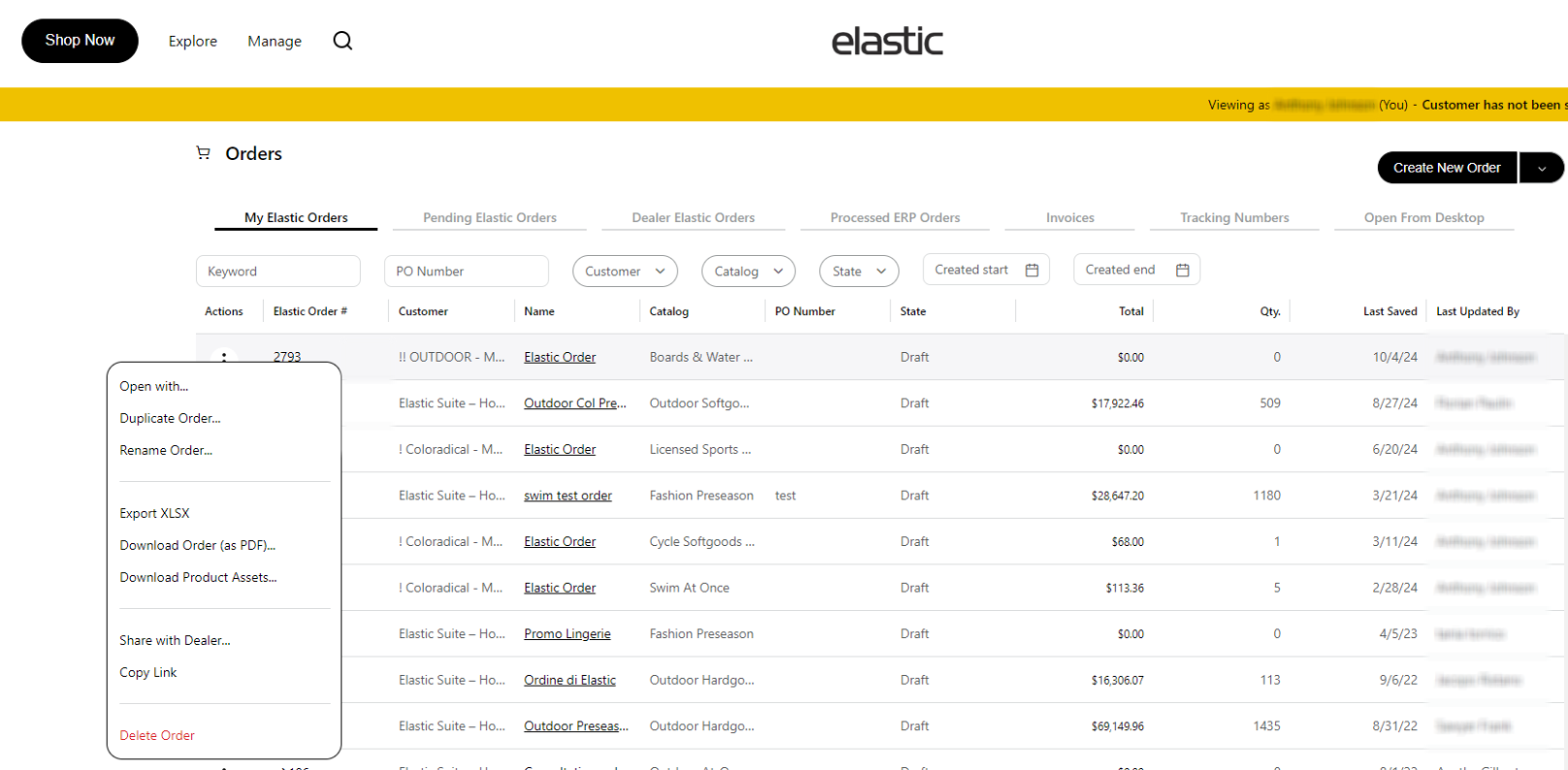The width and height of the screenshot is (1568, 770).
Task: Select Delete Order in context menu
Action: 157,736
